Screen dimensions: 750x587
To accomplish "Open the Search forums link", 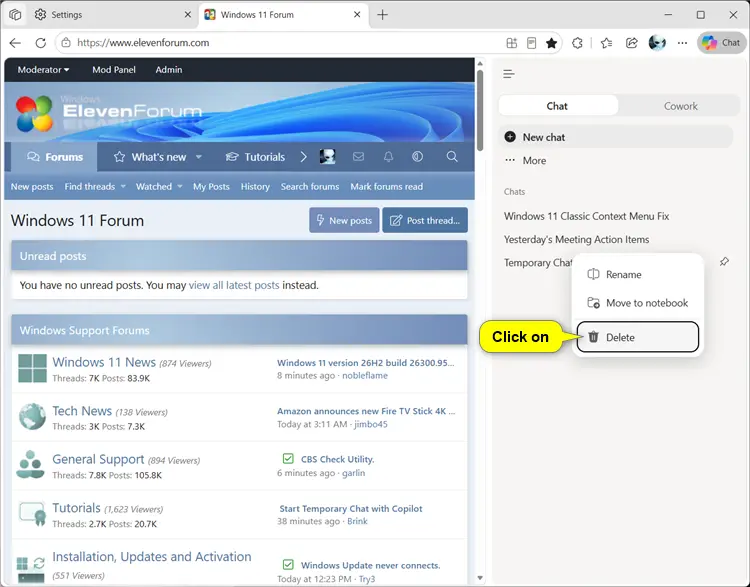I will (x=310, y=187).
